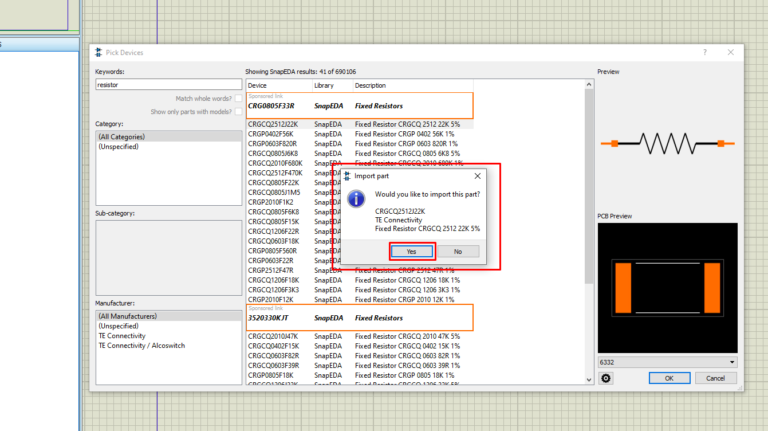The image size is (768, 431).
Task: Click the help question mark in Pick Devices
Action: coord(705,52)
